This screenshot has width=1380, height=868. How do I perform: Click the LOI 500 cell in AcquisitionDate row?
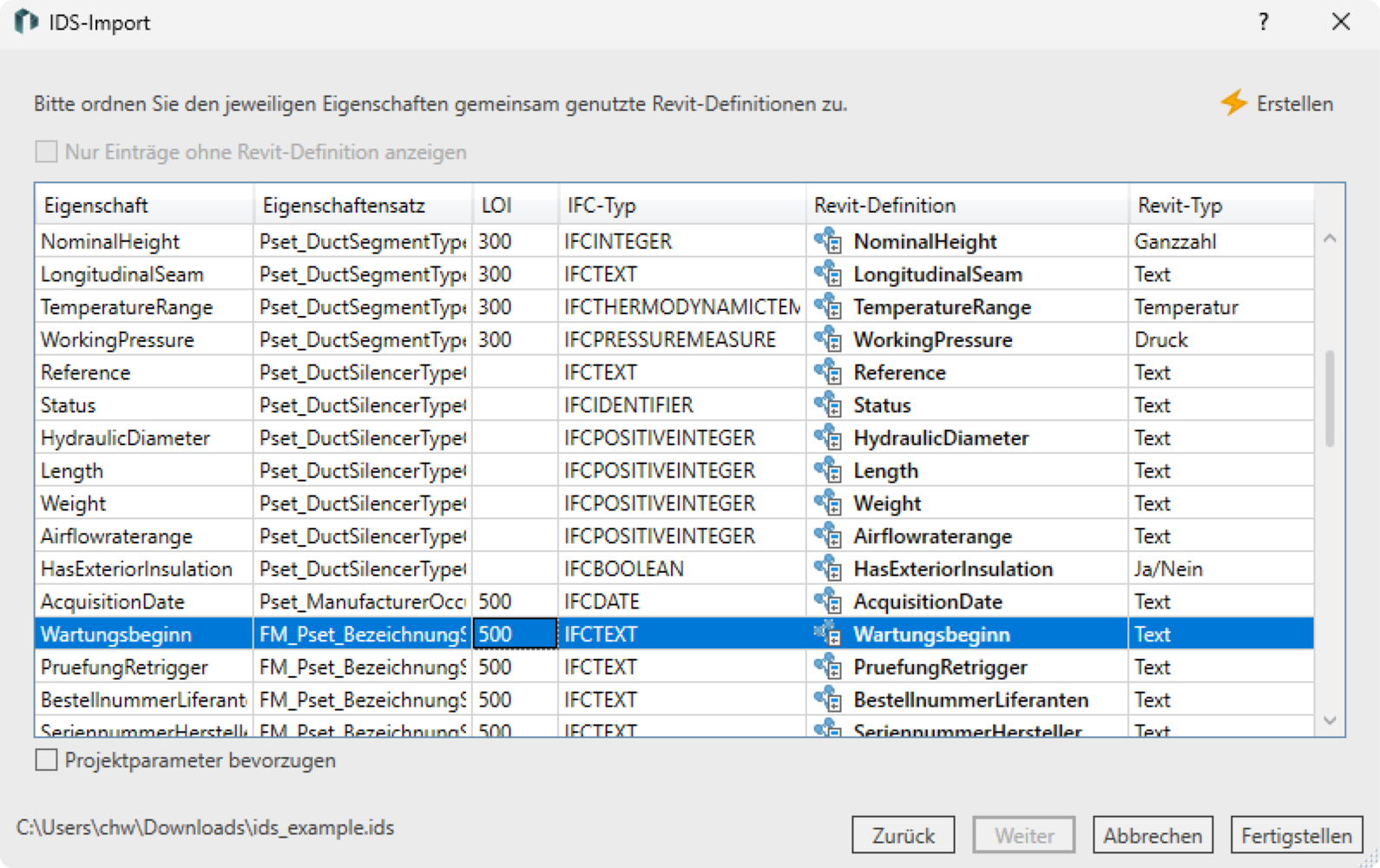click(x=515, y=601)
